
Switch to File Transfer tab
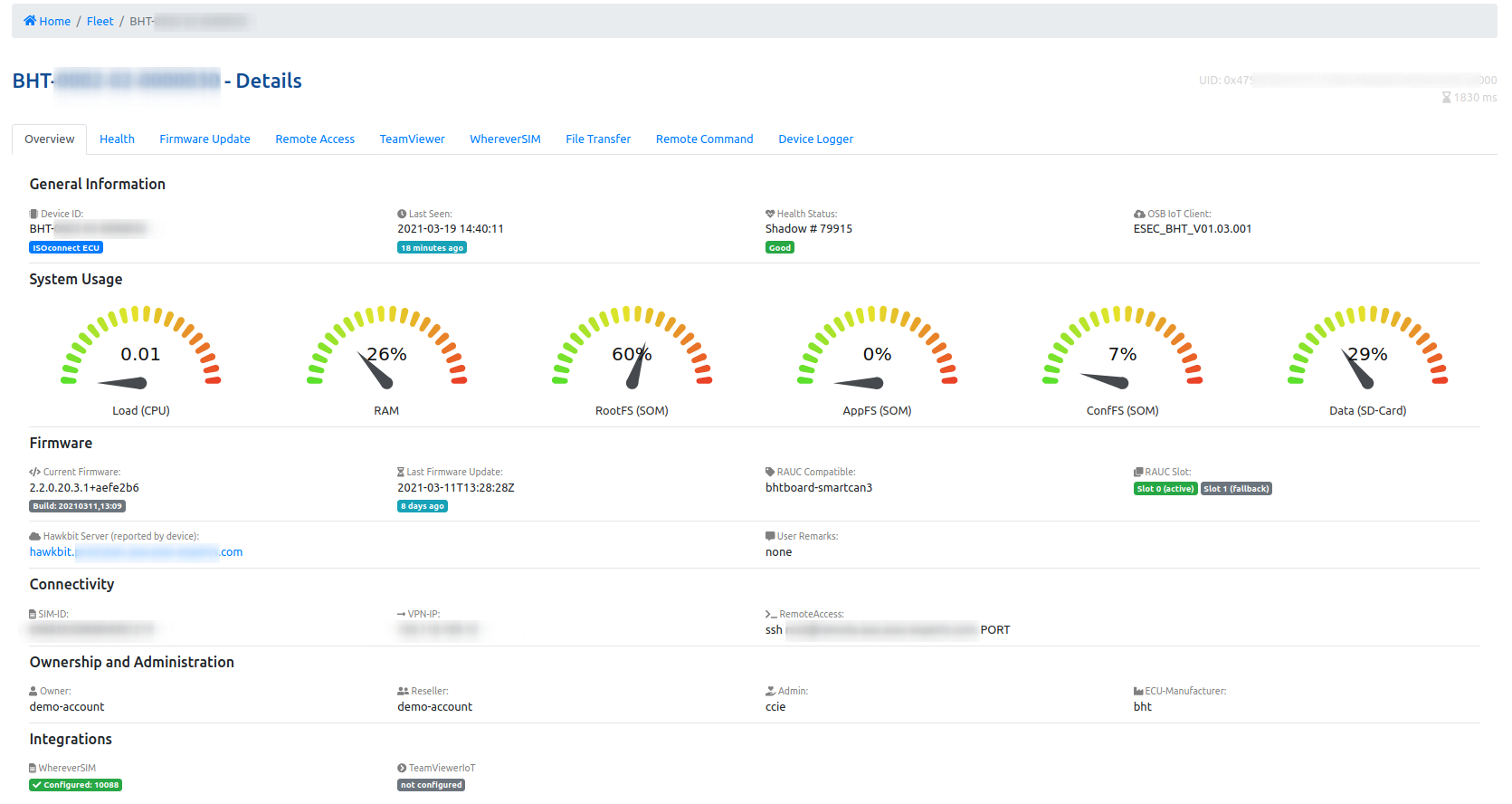pyautogui.click(x=598, y=139)
